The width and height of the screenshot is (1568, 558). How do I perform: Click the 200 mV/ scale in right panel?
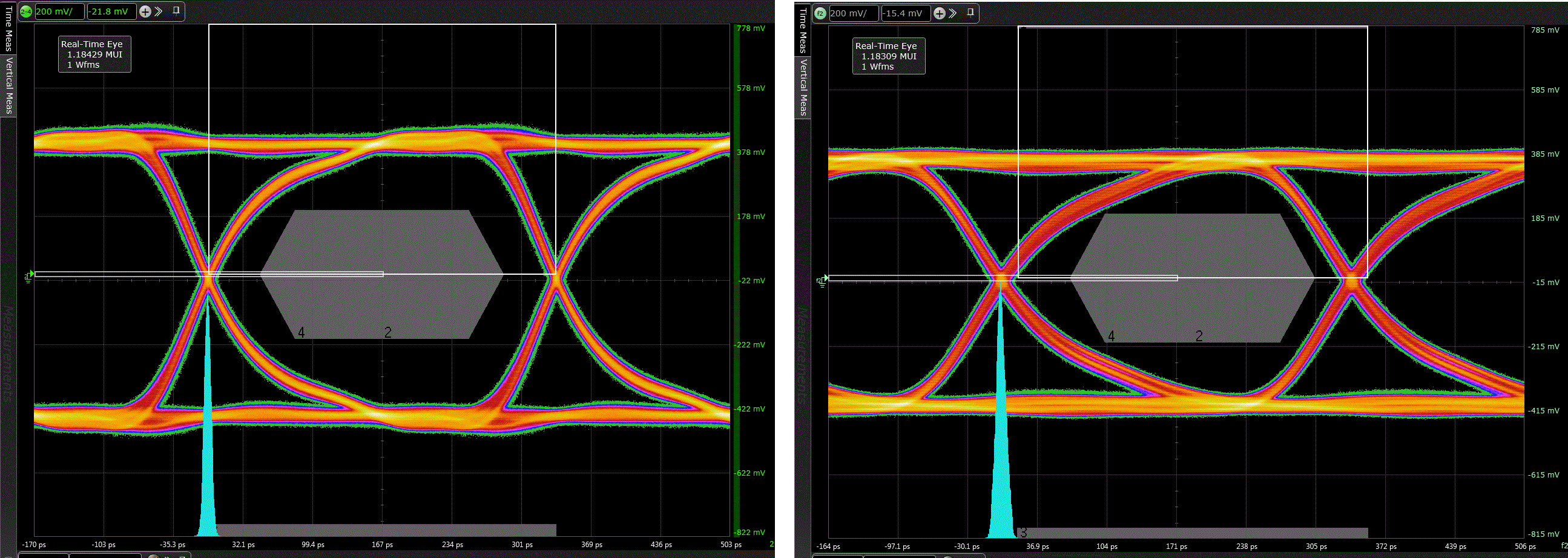point(854,13)
